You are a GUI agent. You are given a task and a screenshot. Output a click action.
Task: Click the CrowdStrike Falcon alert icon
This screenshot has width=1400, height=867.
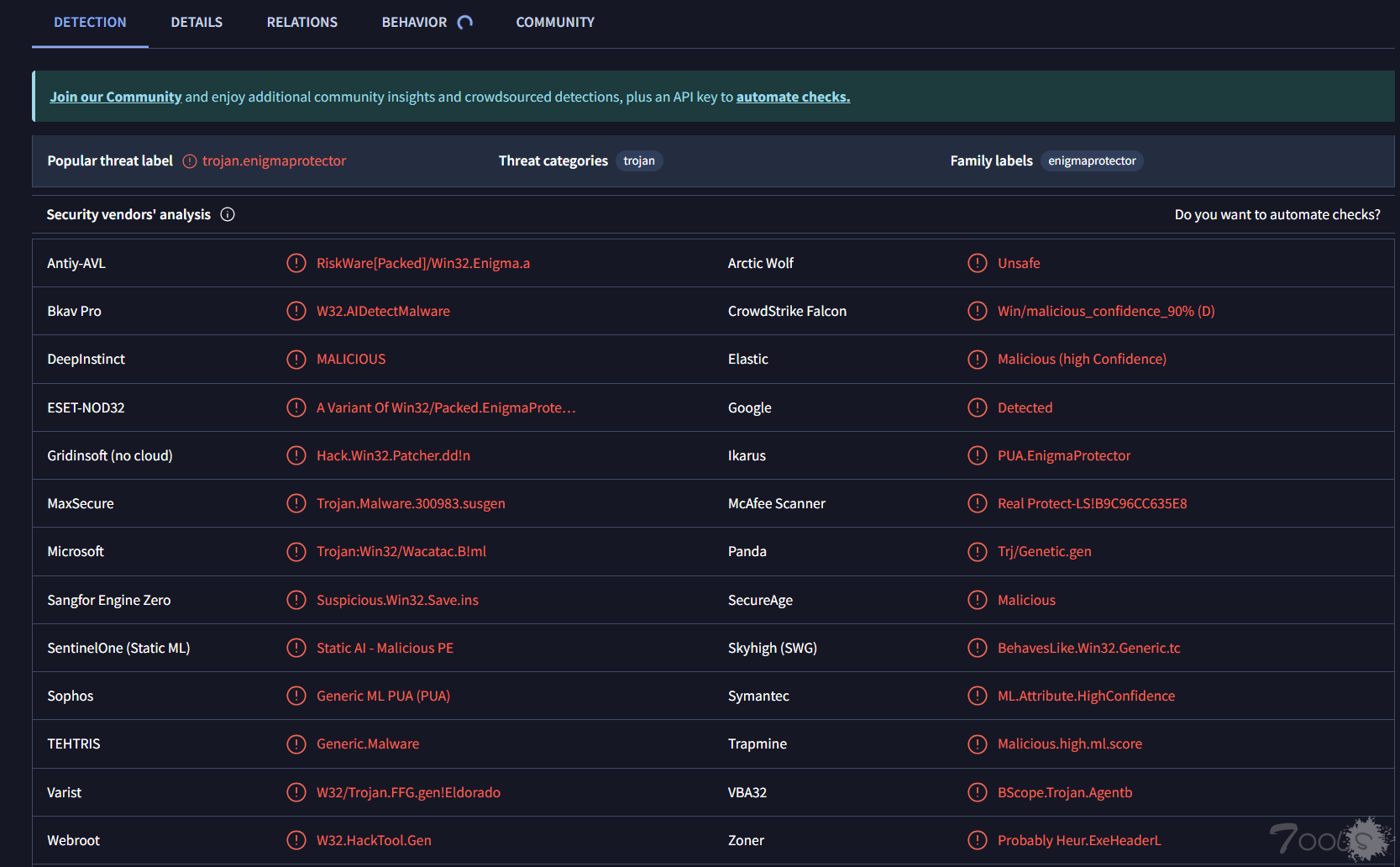click(978, 311)
